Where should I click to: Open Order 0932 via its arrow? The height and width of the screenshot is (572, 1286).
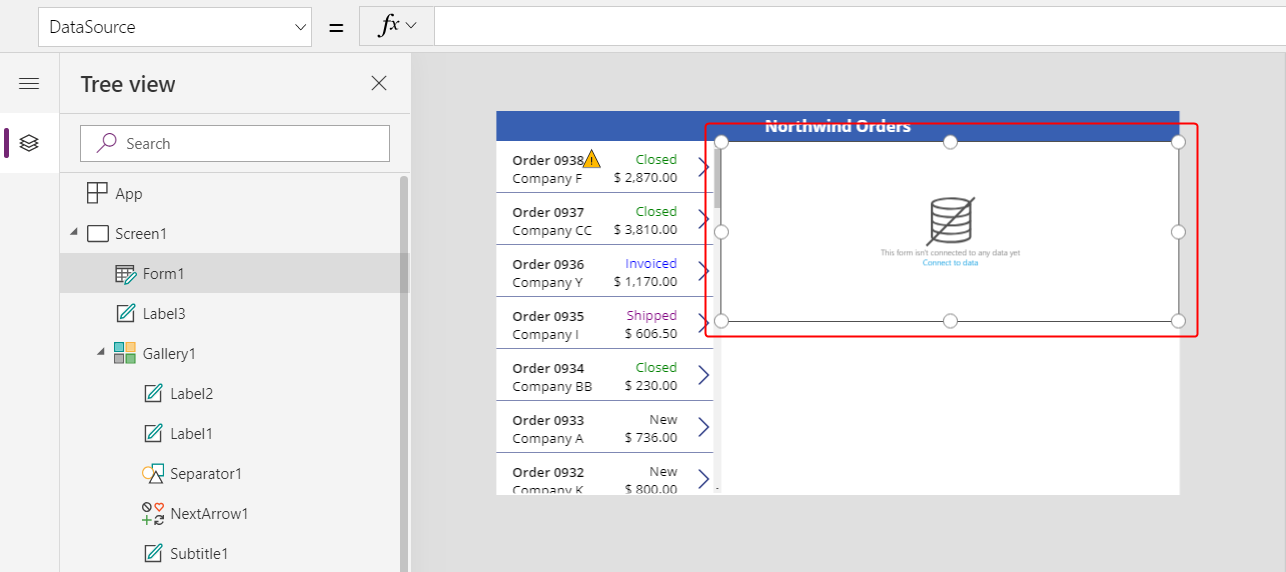(704, 479)
